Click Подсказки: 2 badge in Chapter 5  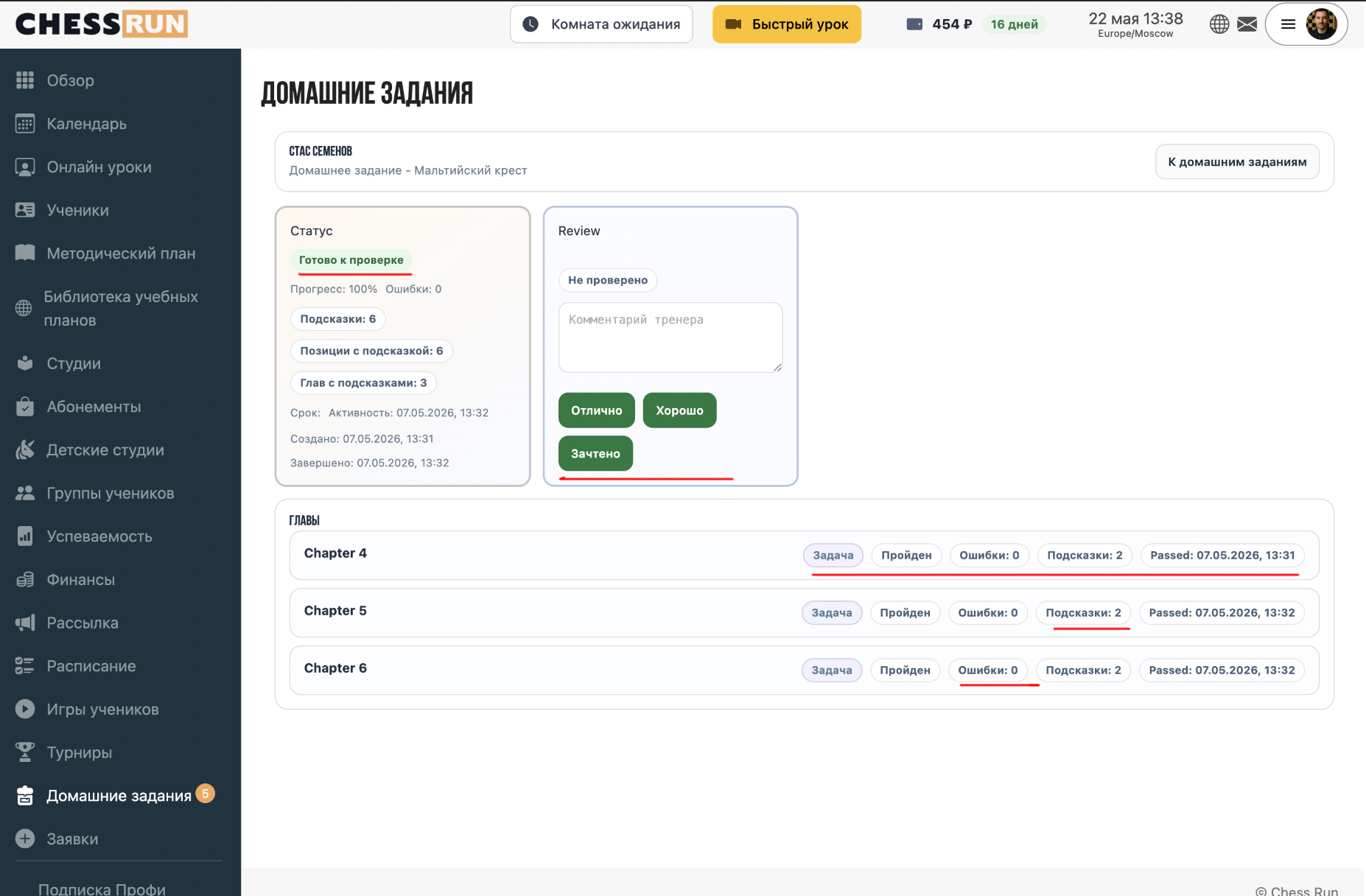coord(1083,613)
